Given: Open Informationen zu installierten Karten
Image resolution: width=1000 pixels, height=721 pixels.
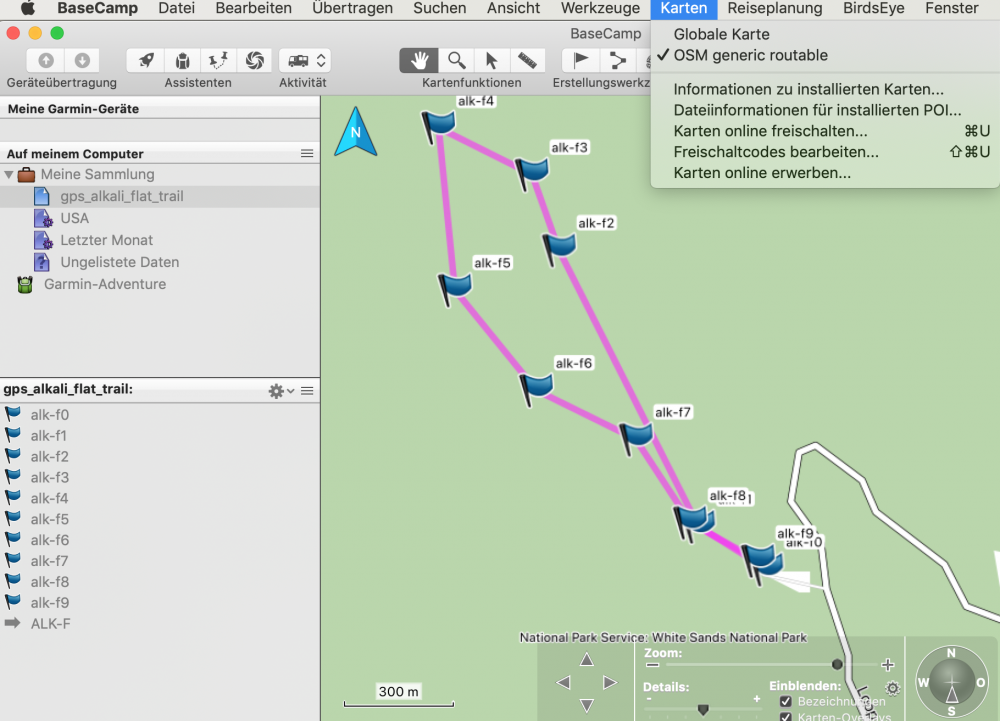Looking at the screenshot, I should pyautogui.click(x=808, y=89).
